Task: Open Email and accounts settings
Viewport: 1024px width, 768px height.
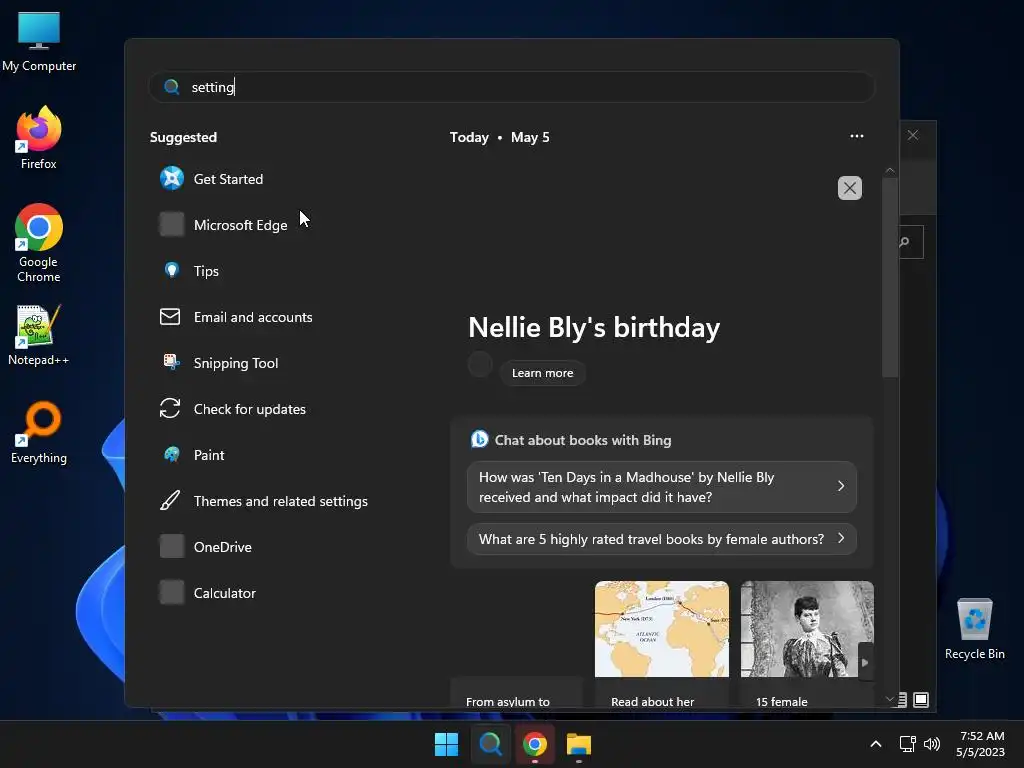Action: pos(236,317)
